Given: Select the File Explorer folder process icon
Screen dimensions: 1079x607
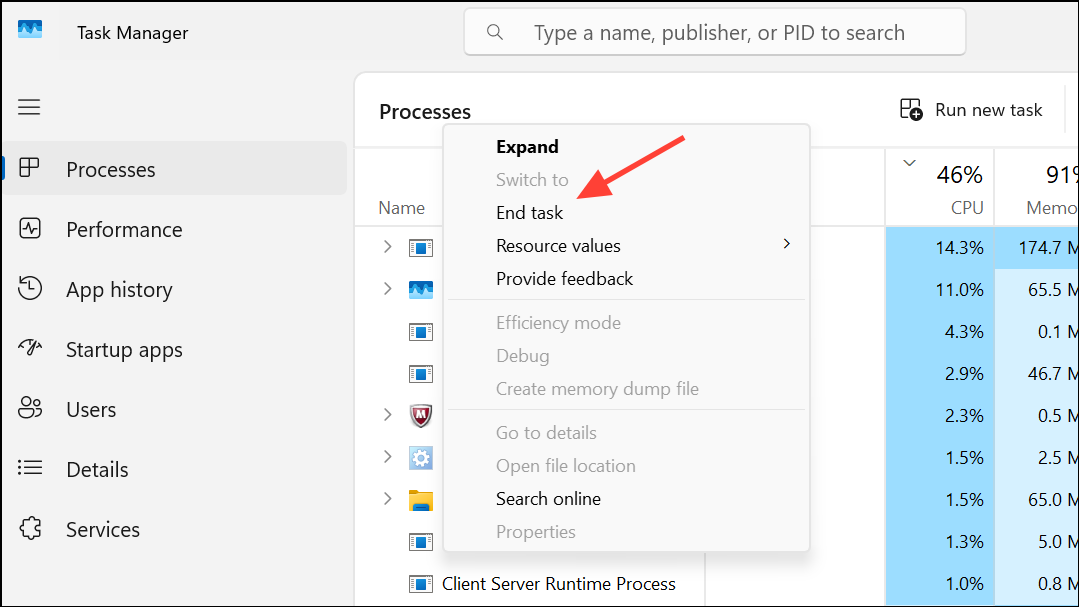Looking at the screenshot, I should (x=420, y=500).
